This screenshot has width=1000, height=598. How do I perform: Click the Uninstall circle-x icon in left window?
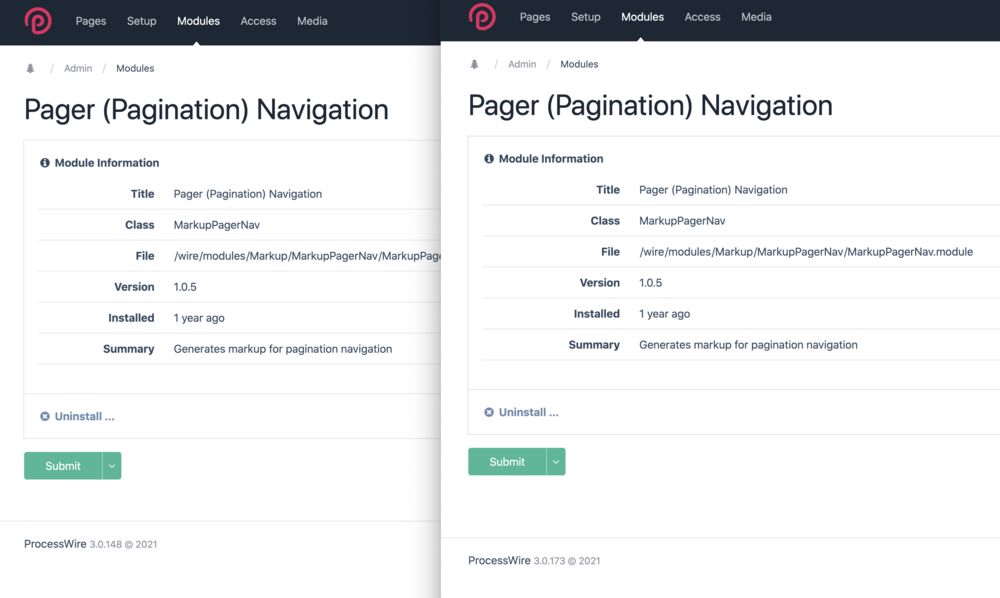tap(45, 417)
